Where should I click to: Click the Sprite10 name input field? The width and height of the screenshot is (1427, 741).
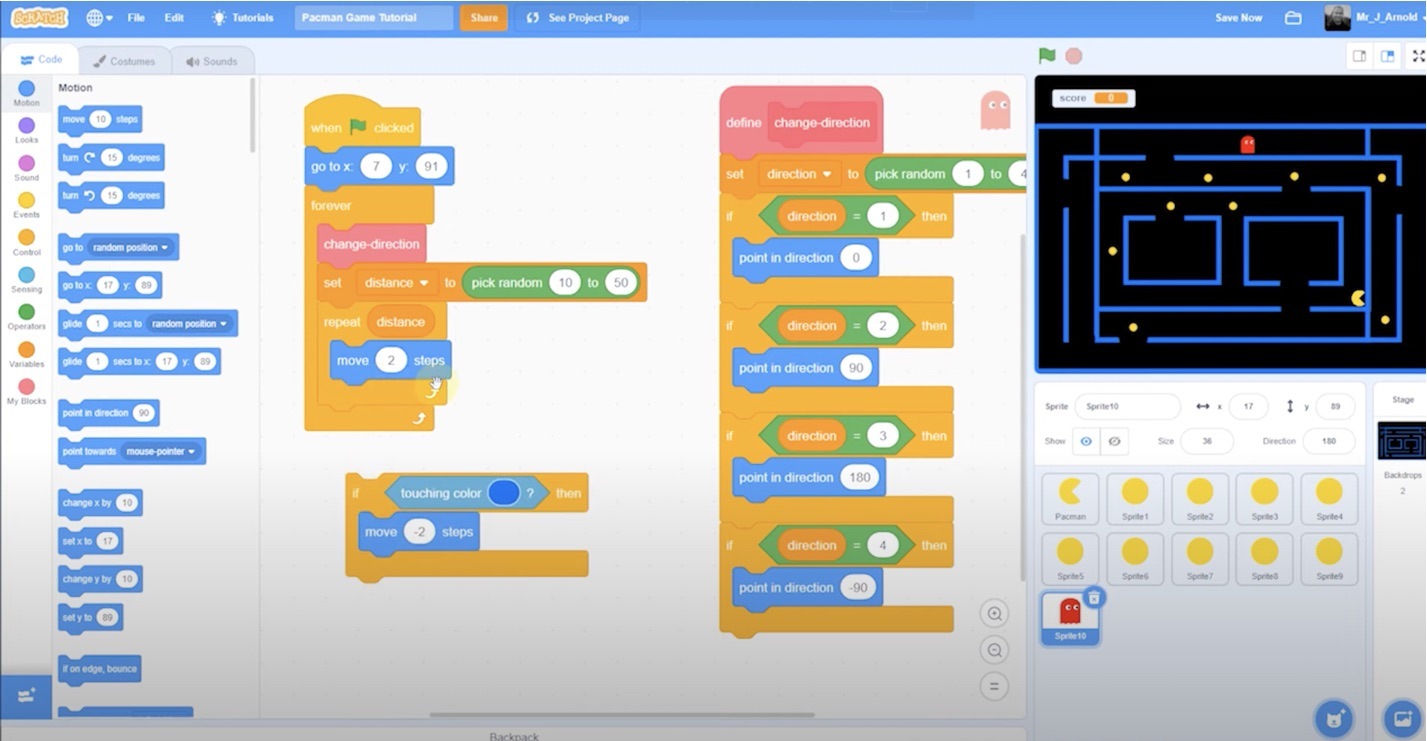pyautogui.click(x=1127, y=407)
